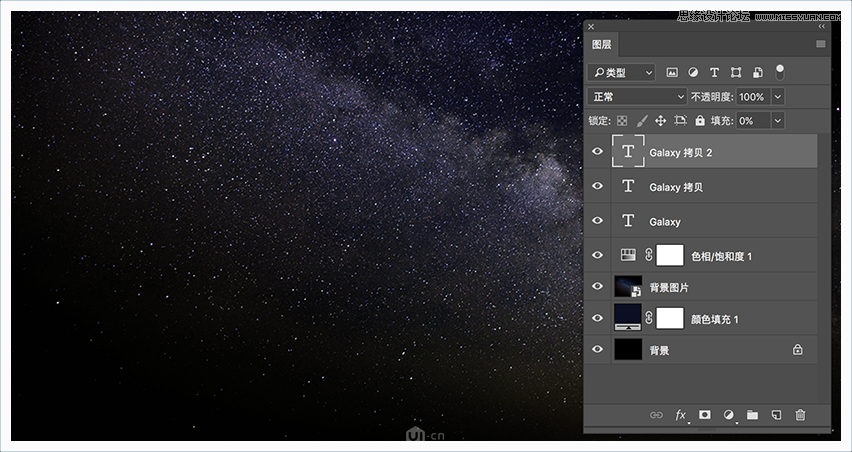Select the Galaxy text layer
Image resolution: width=852 pixels, height=452 pixels.
[x=714, y=221]
